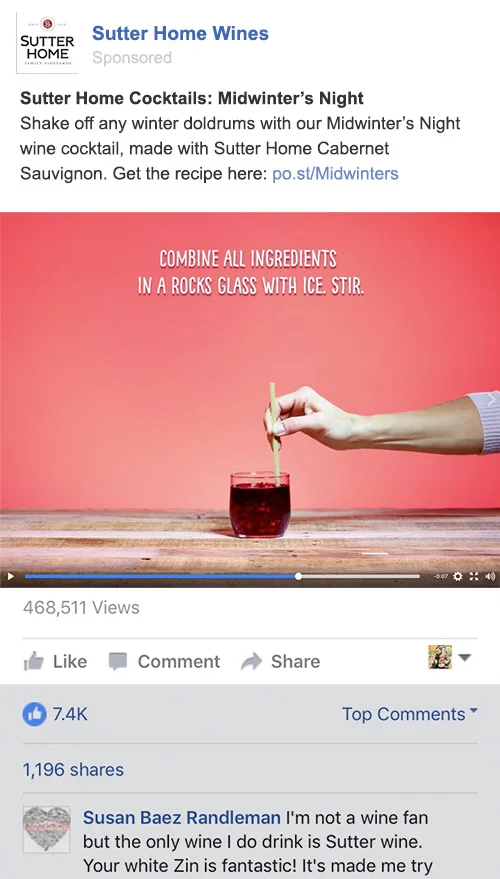Open the Sutter Home logo thumbnail
The height and width of the screenshot is (879, 500).
[47, 43]
